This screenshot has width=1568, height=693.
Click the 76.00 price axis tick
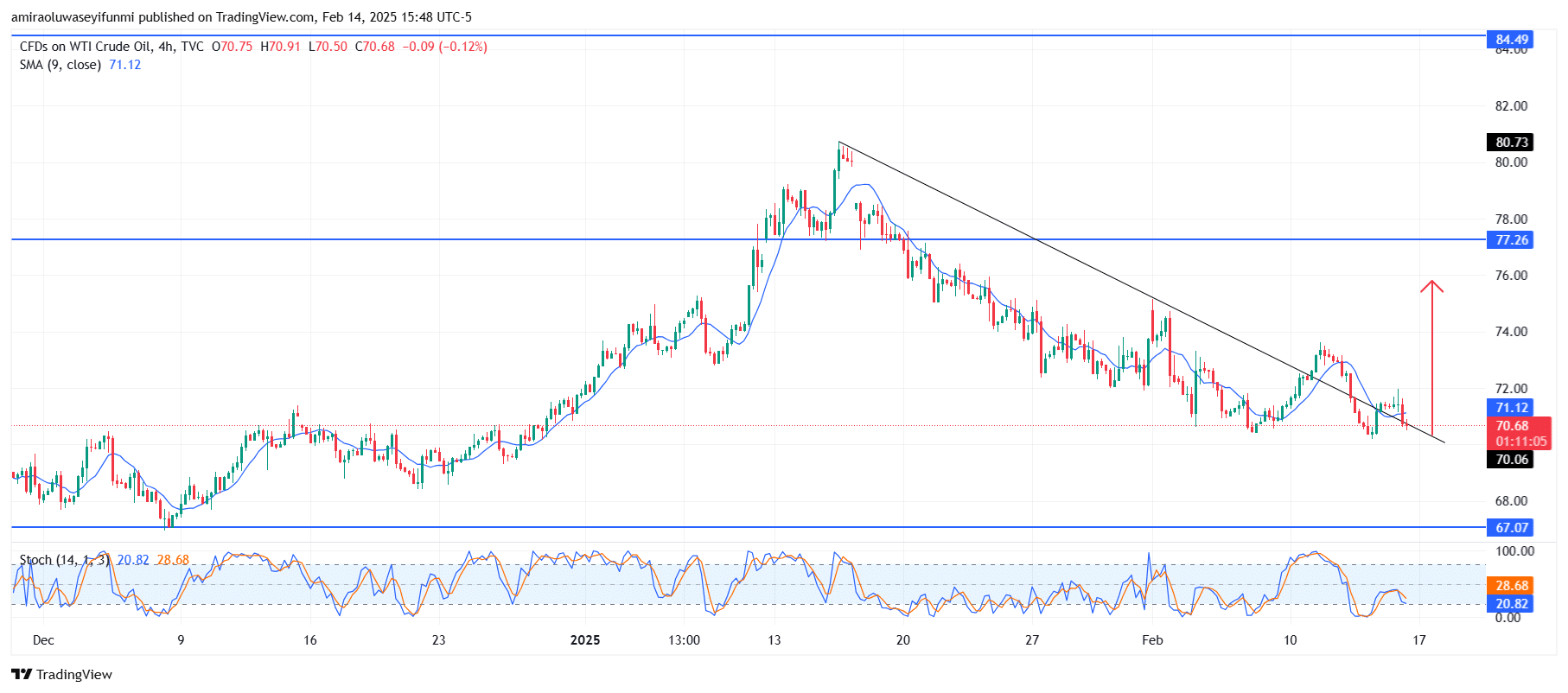[1511, 276]
